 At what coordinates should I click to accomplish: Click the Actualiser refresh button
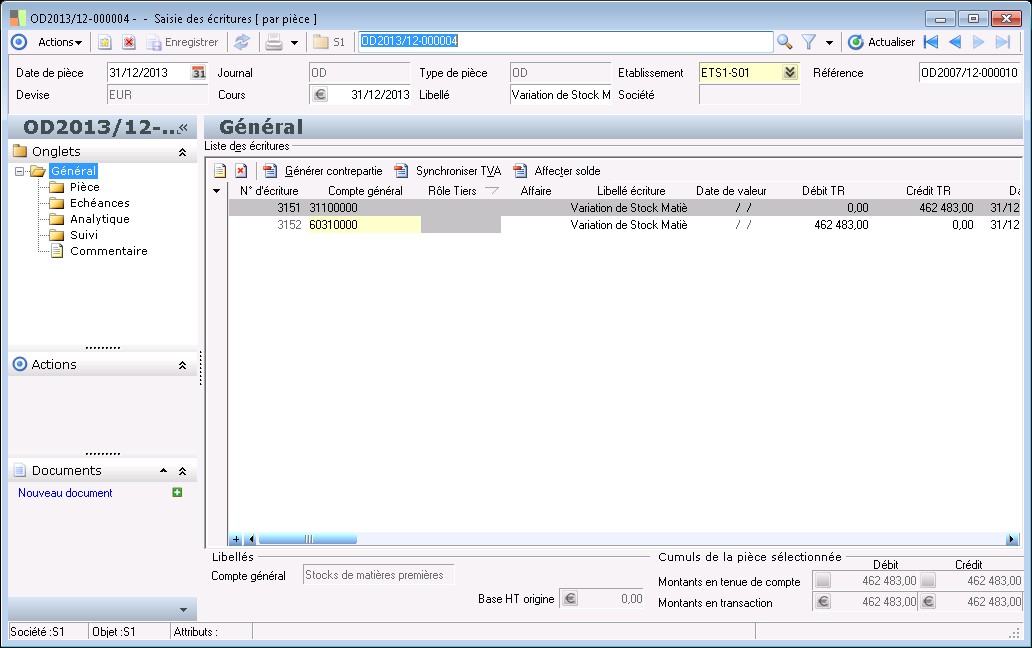pyautogui.click(x=881, y=42)
